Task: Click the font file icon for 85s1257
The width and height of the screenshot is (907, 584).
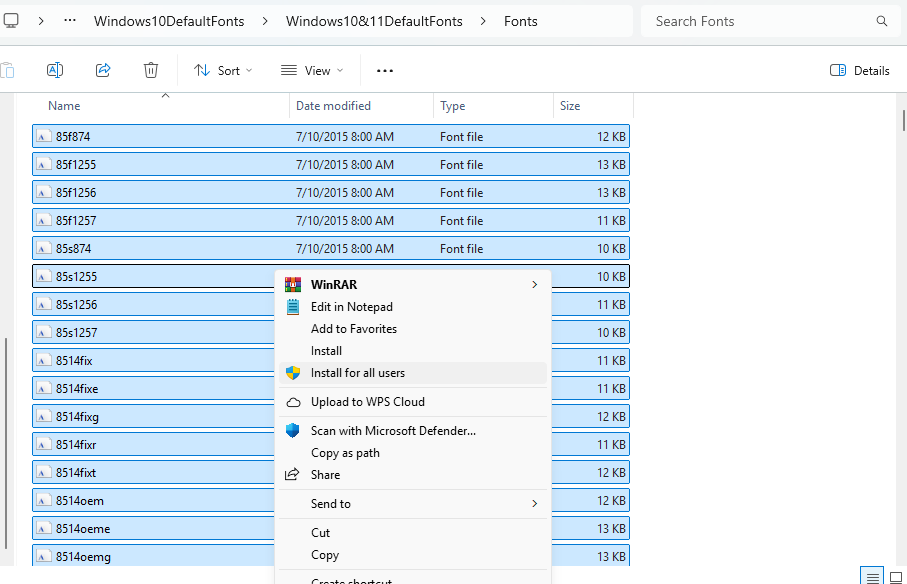Action: (x=43, y=332)
